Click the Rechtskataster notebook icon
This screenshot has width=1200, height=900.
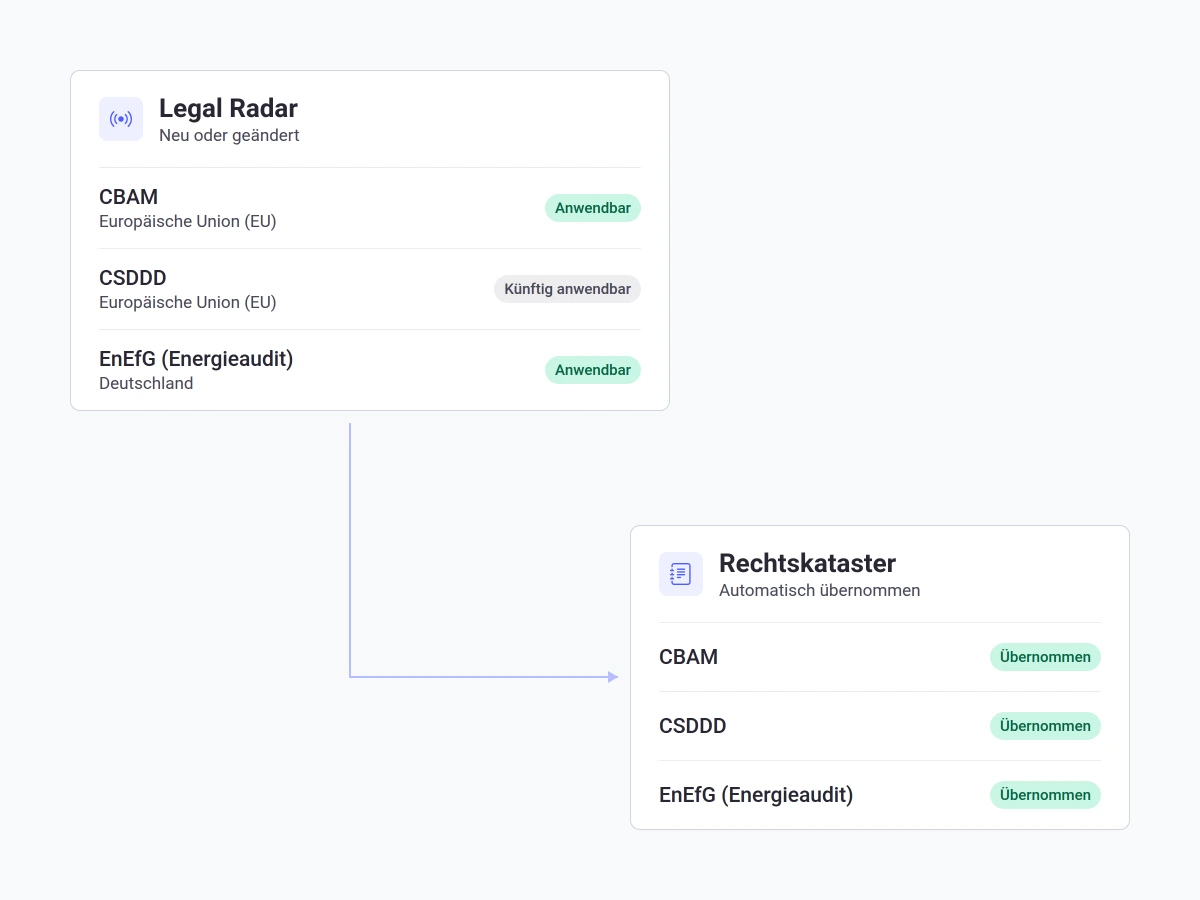coord(681,574)
